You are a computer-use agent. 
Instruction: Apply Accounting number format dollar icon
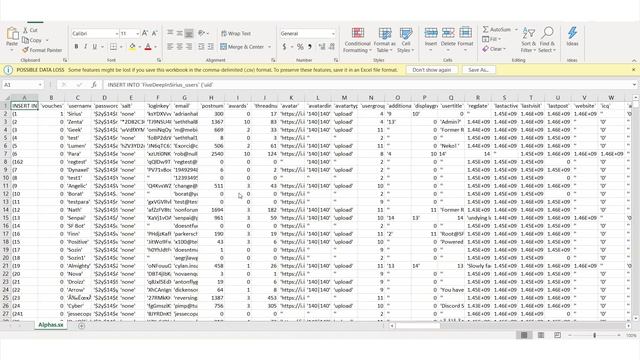284,47
